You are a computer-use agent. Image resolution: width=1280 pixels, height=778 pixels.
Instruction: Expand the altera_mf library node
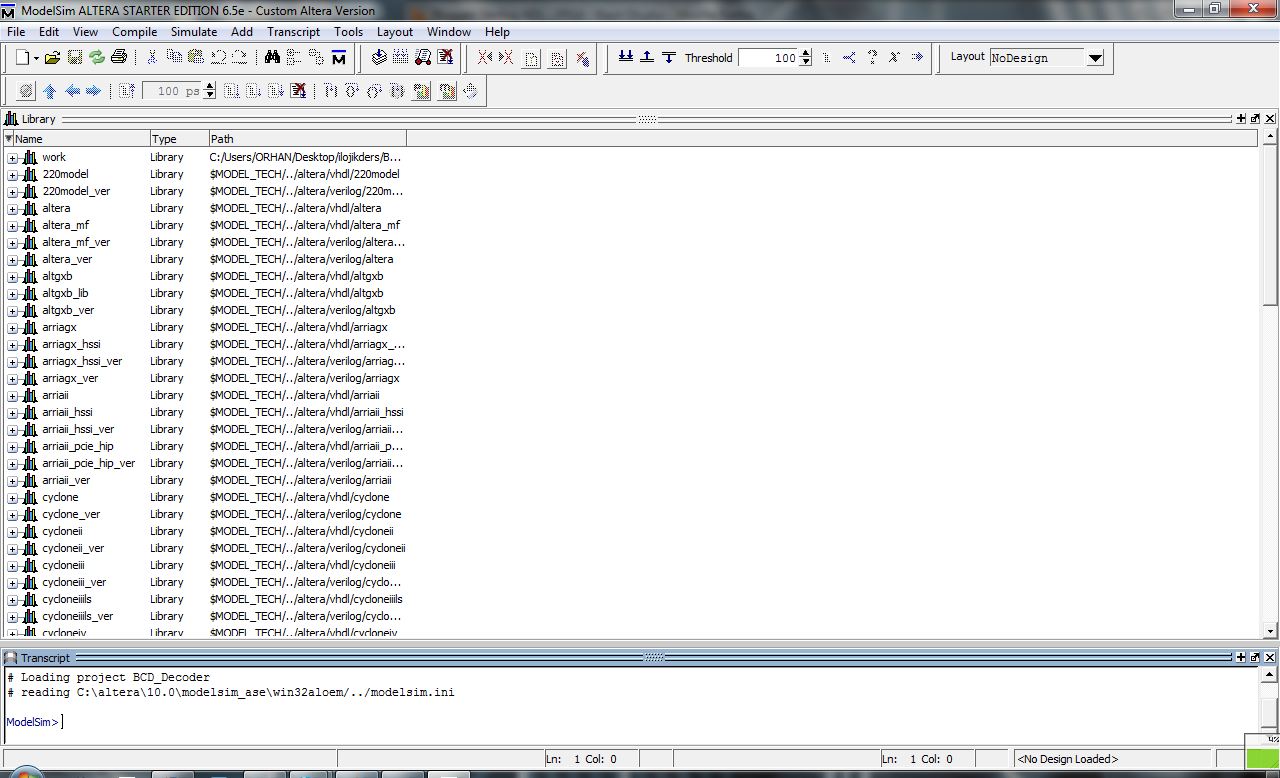pos(12,226)
